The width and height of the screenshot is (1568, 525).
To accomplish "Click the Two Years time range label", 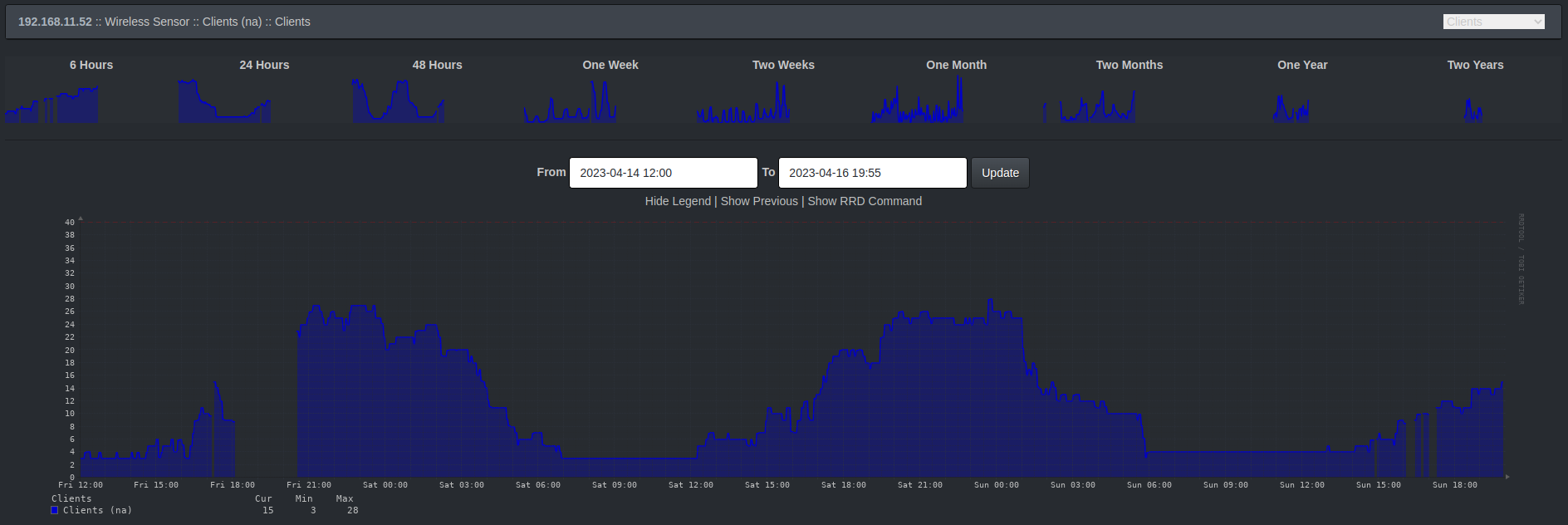I will click(x=1475, y=65).
